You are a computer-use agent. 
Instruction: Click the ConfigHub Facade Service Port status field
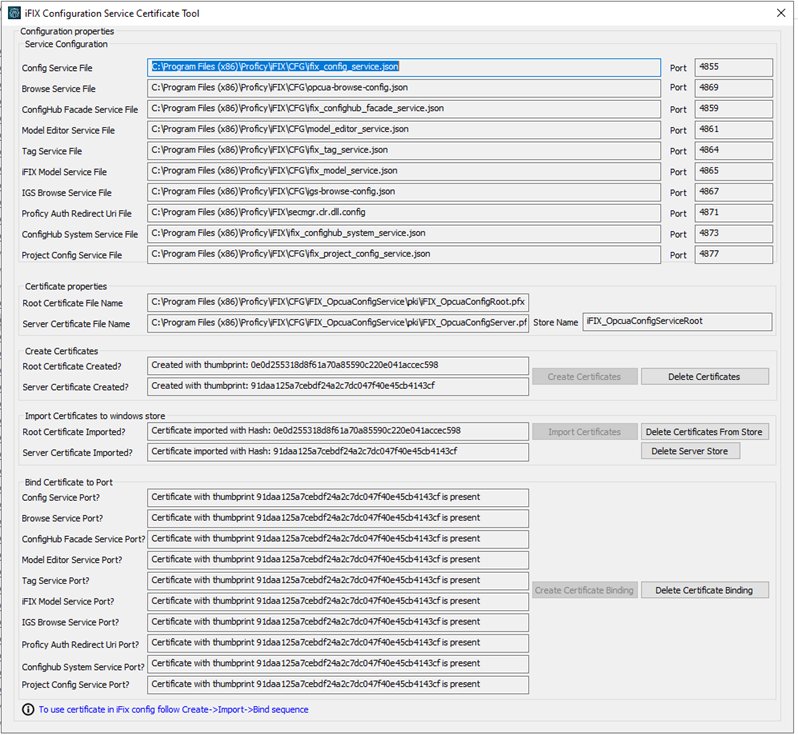click(x=338, y=539)
